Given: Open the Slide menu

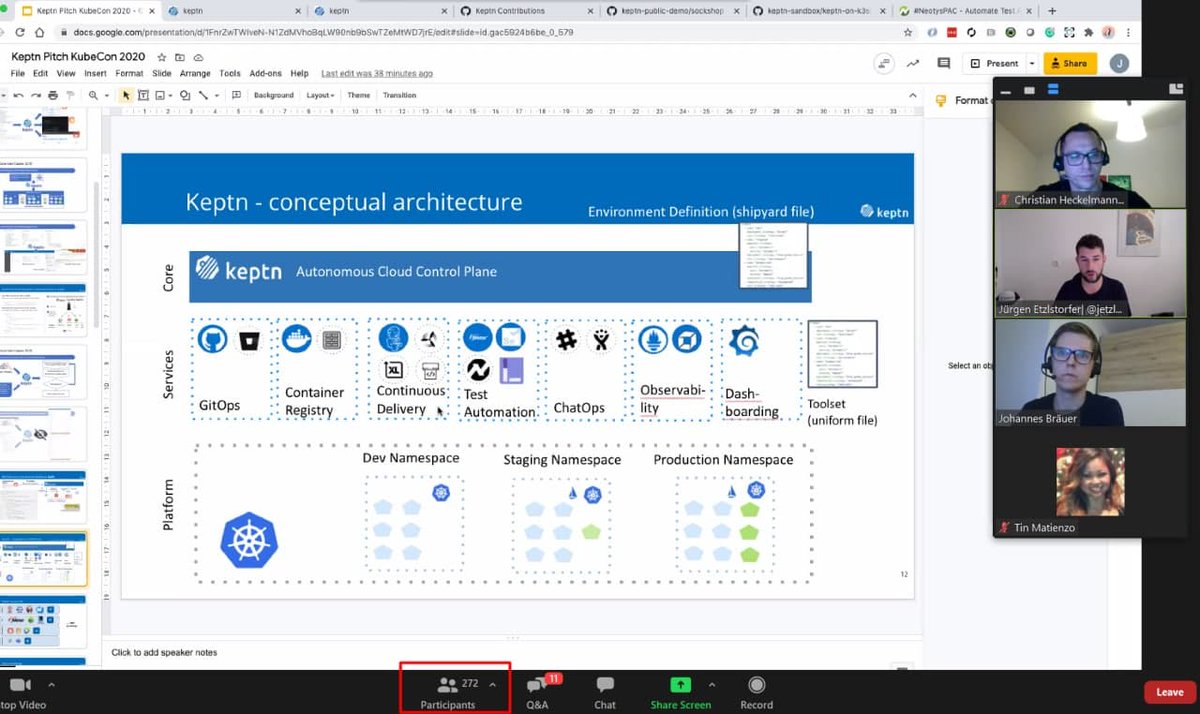Looking at the screenshot, I should point(161,73).
